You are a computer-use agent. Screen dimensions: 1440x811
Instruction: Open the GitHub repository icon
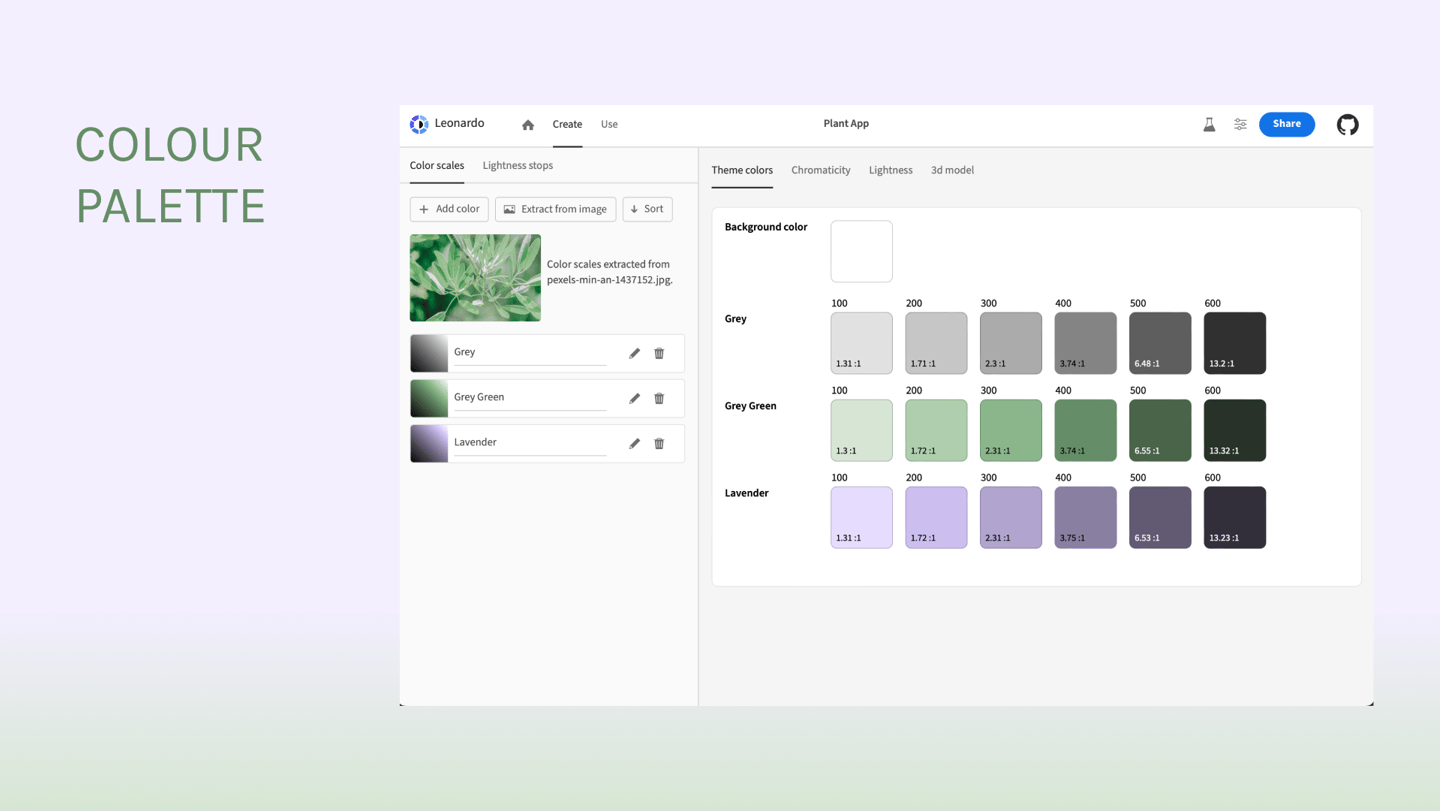pos(1347,124)
